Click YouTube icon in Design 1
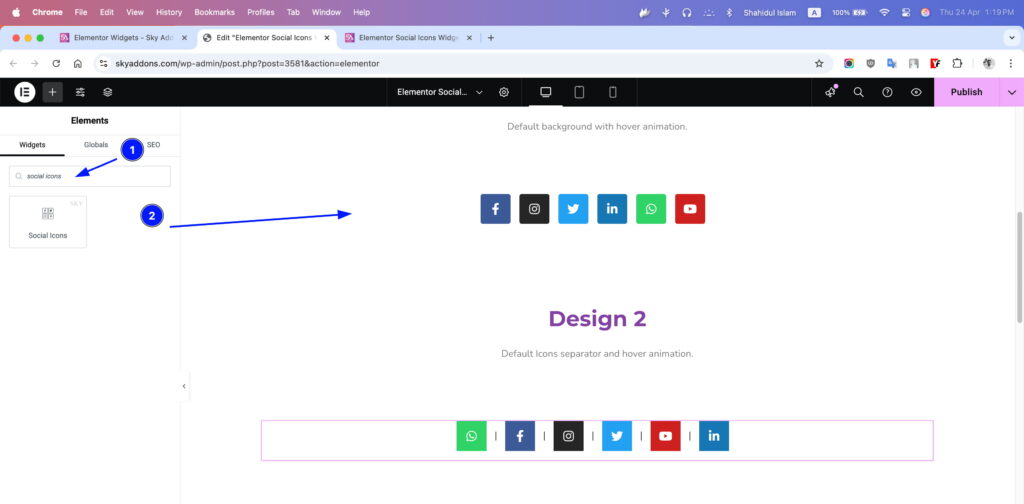 click(690, 209)
